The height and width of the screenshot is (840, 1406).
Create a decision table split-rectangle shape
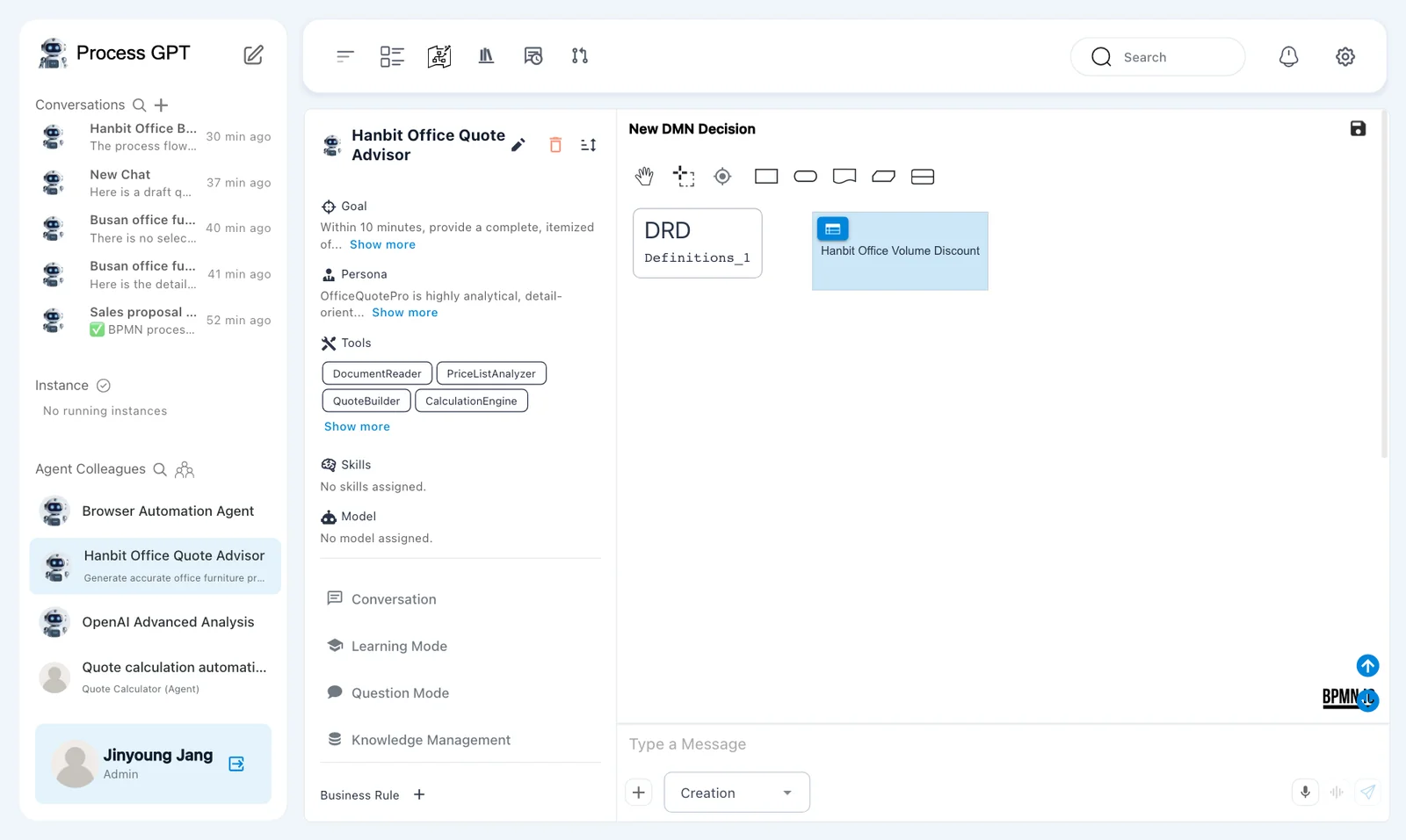[923, 177]
